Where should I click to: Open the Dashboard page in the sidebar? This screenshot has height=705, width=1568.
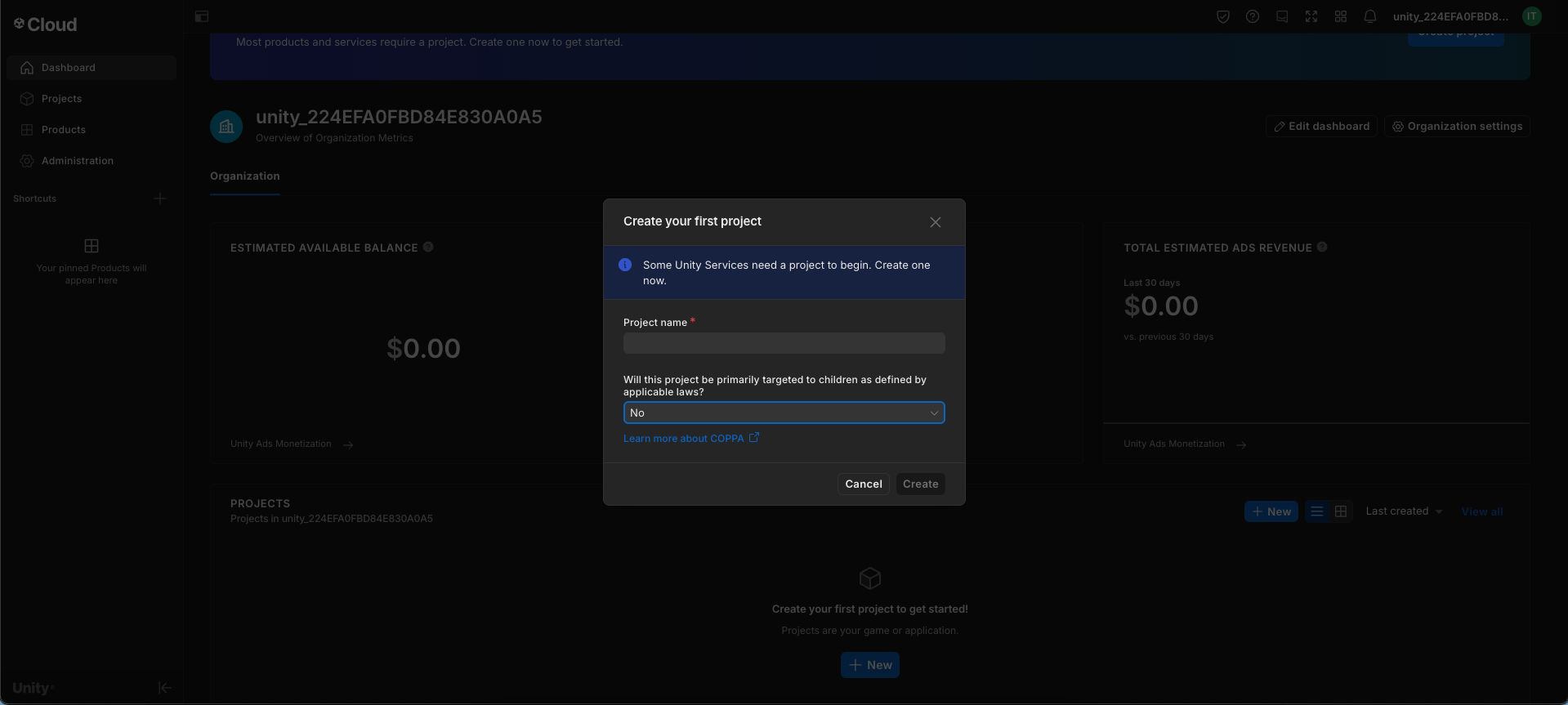[92, 68]
